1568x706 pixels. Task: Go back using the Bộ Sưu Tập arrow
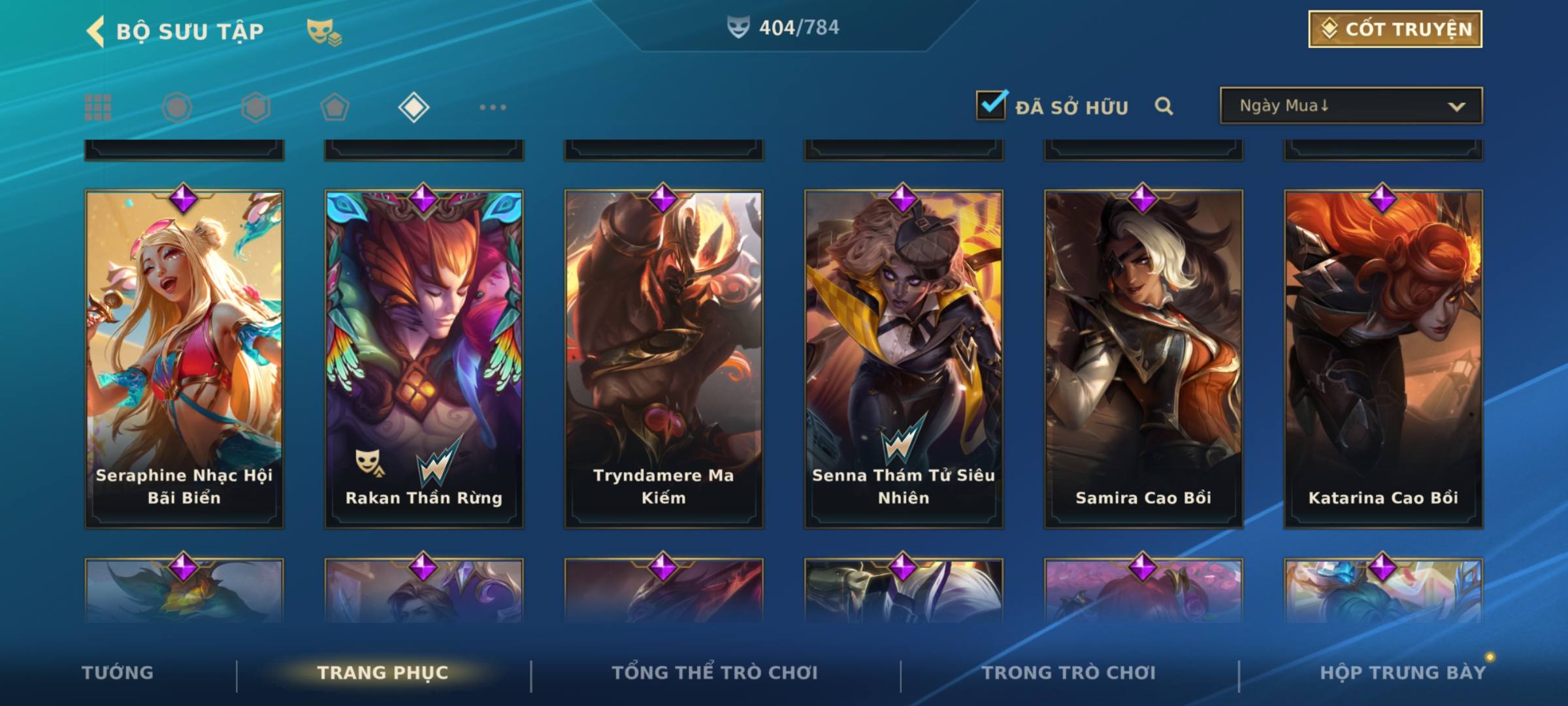click(95, 31)
